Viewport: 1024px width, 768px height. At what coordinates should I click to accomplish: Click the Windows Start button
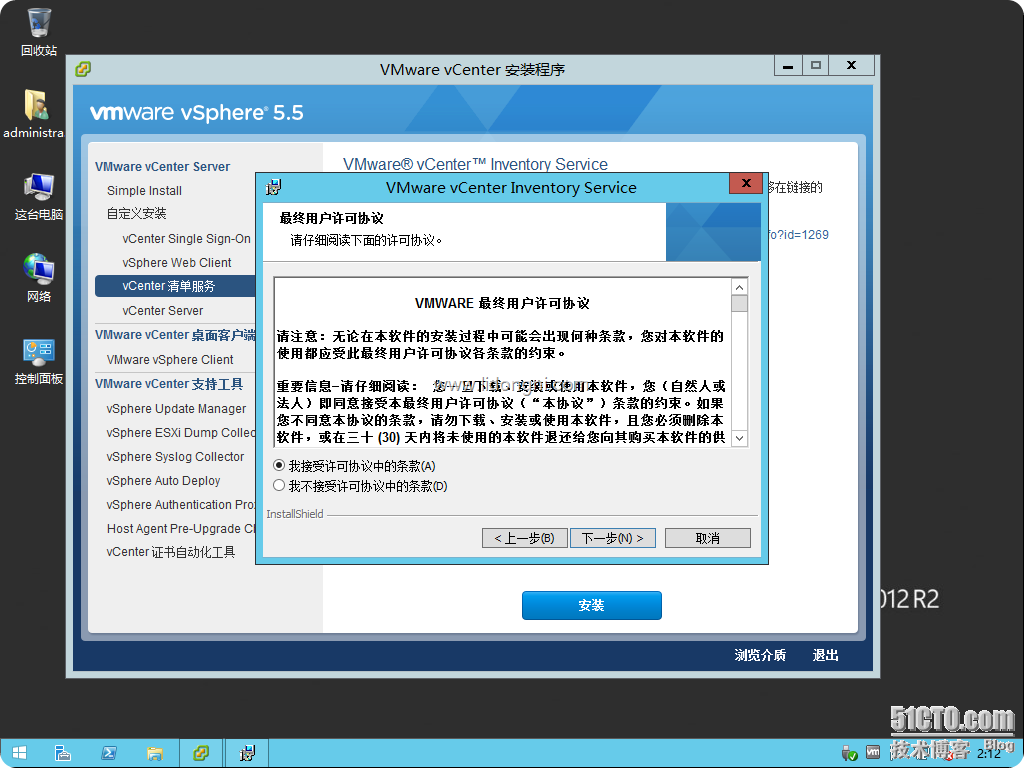click(19, 753)
